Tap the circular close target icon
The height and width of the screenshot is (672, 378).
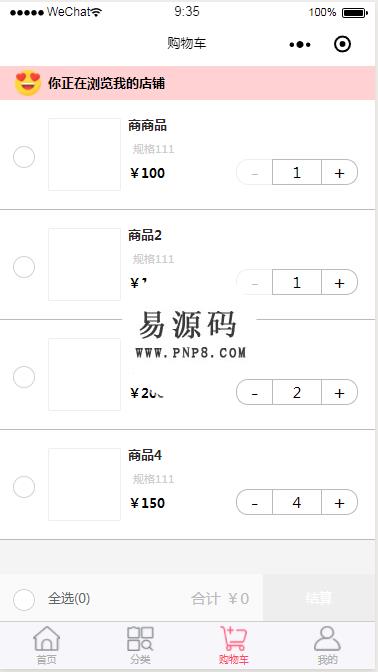pos(342,44)
